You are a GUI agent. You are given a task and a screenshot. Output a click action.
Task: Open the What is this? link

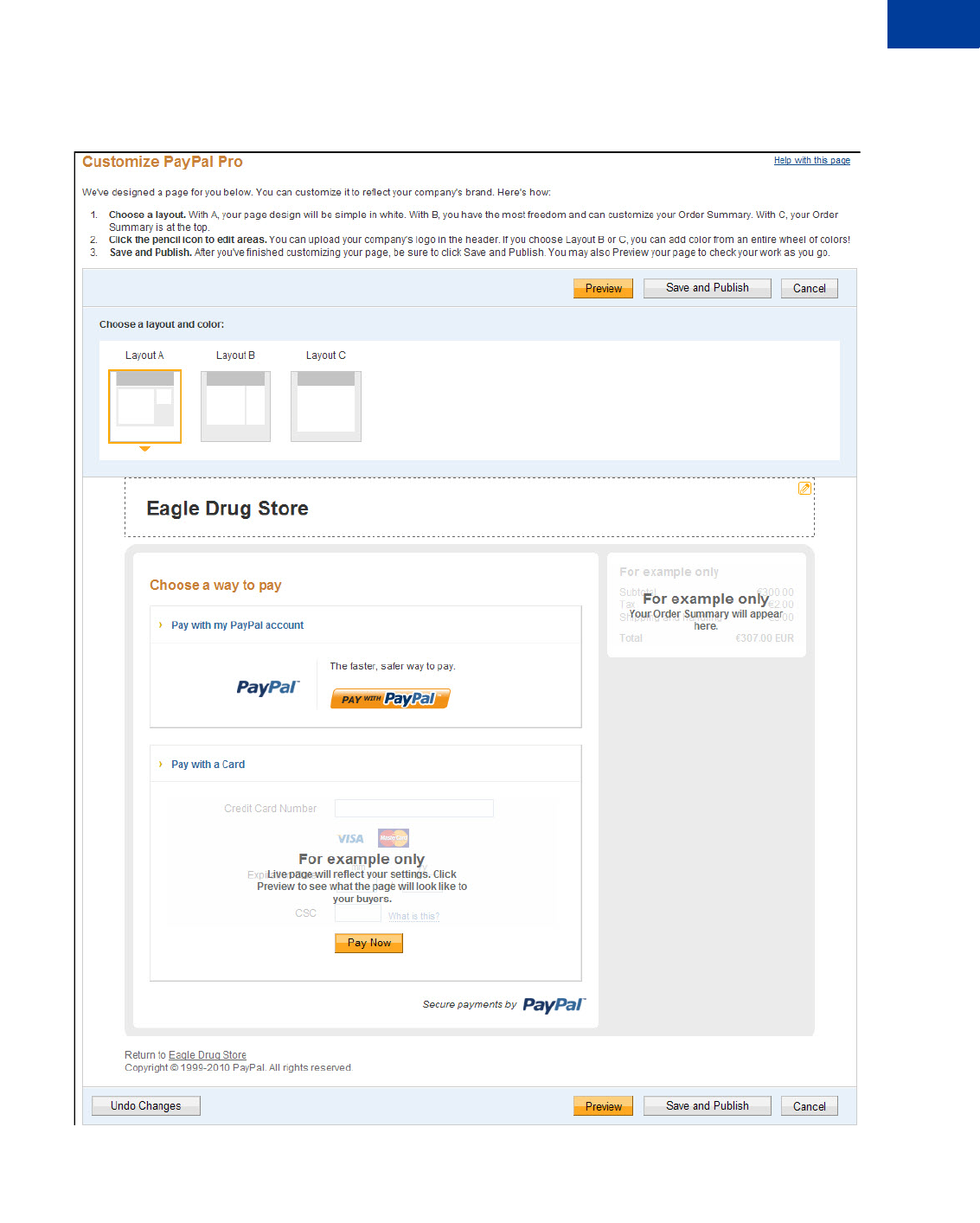(x=413, y=917)
